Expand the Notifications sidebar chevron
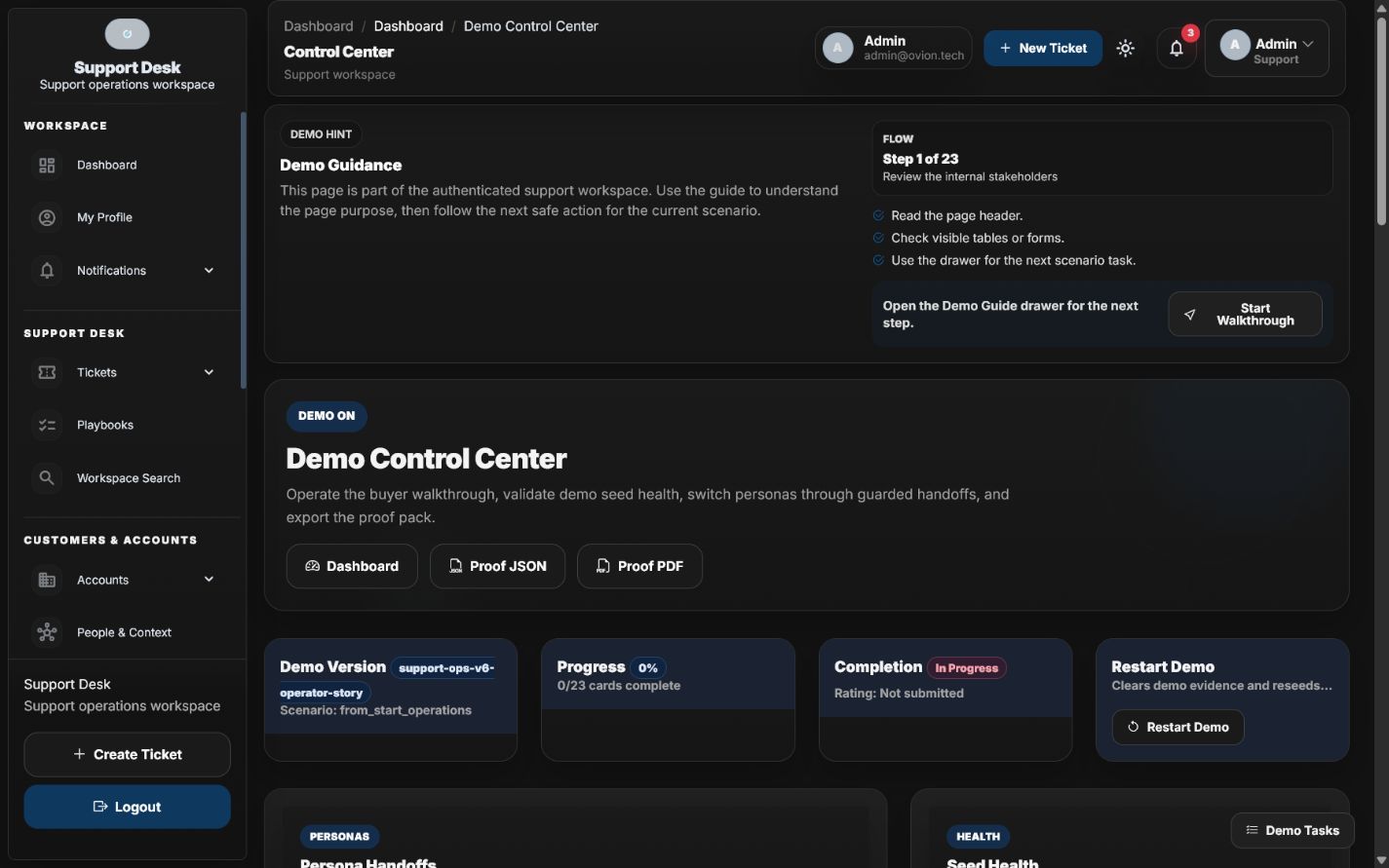Image resolution: width=1389 pixels, height=868 pixels. pyautogui.click(x=209, y=271)
